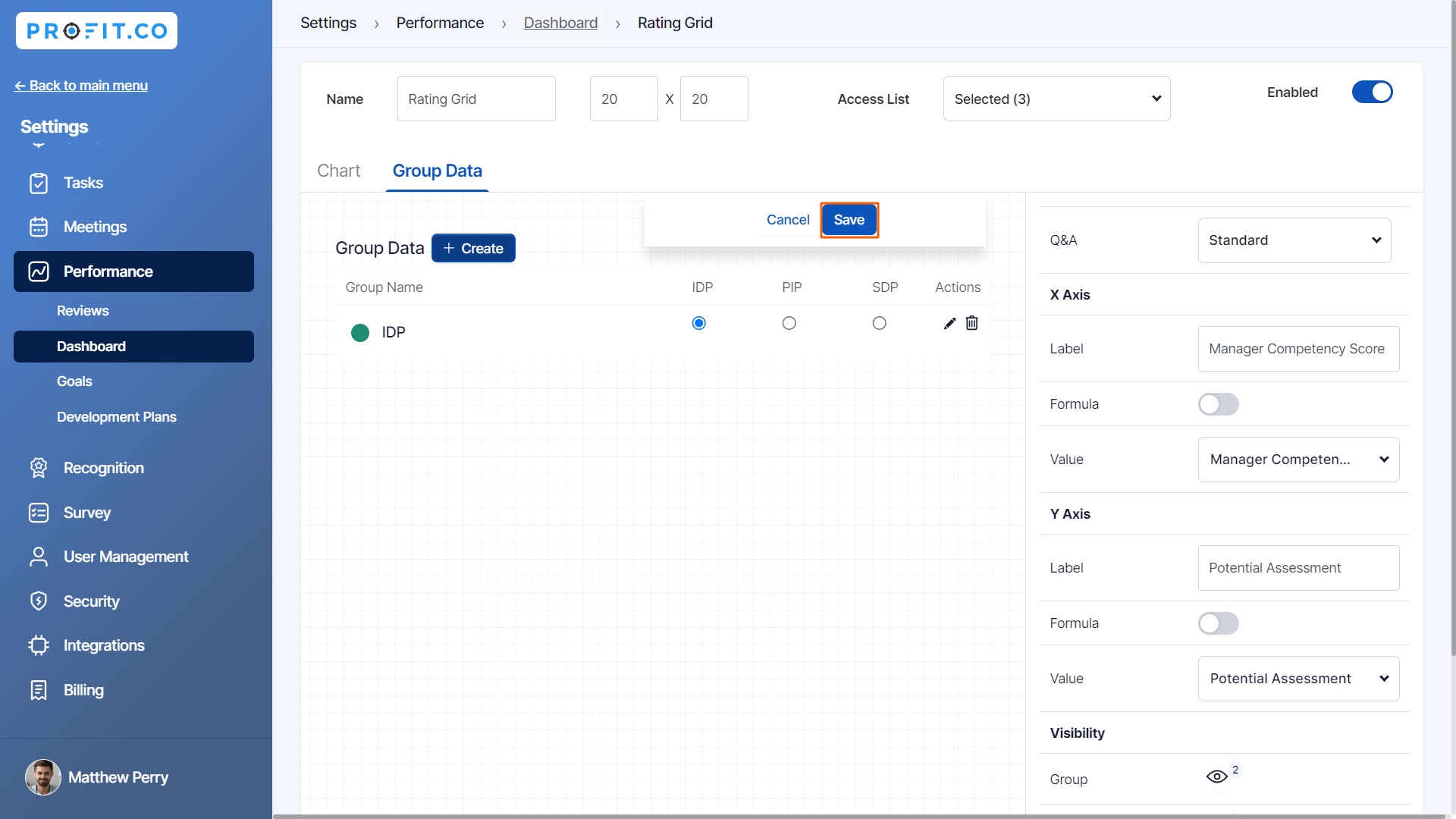Open Reviews under Performance
The height and width of the screenshot is (819, 1456).
coord(83,311)
